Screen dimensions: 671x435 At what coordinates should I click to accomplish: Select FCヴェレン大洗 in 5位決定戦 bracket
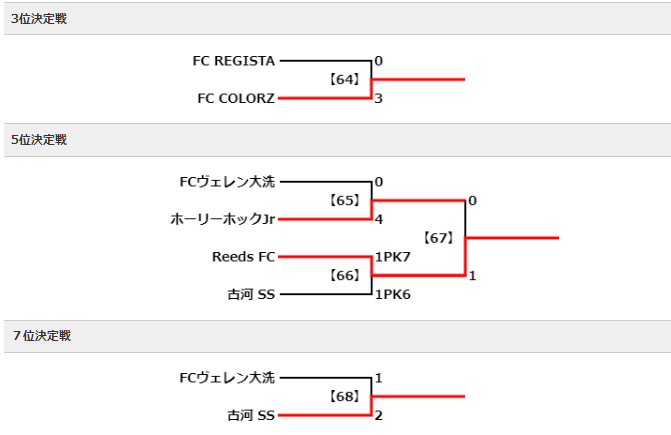227,182
